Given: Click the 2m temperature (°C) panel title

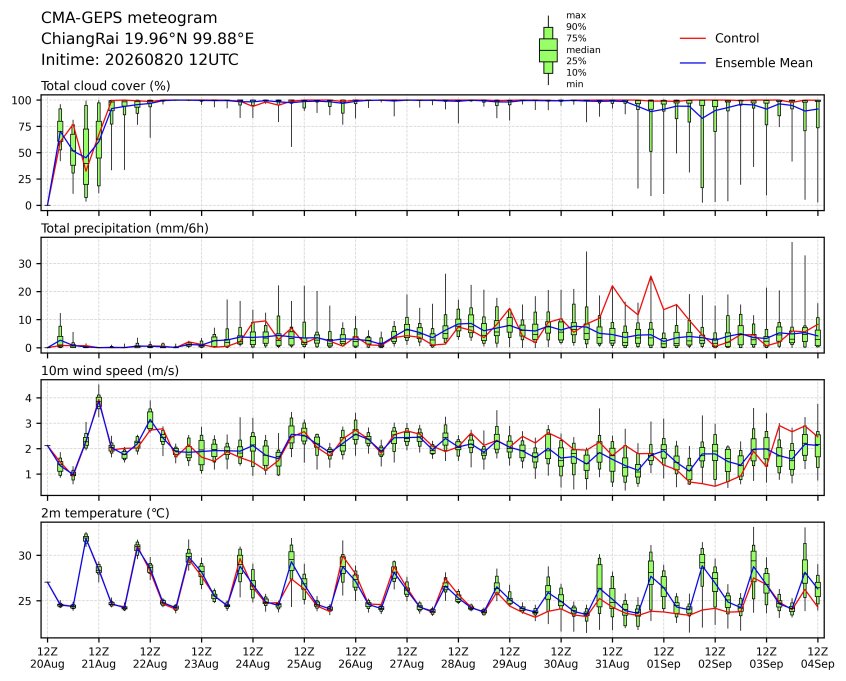Looking at the screenshot, I should 105,513.
